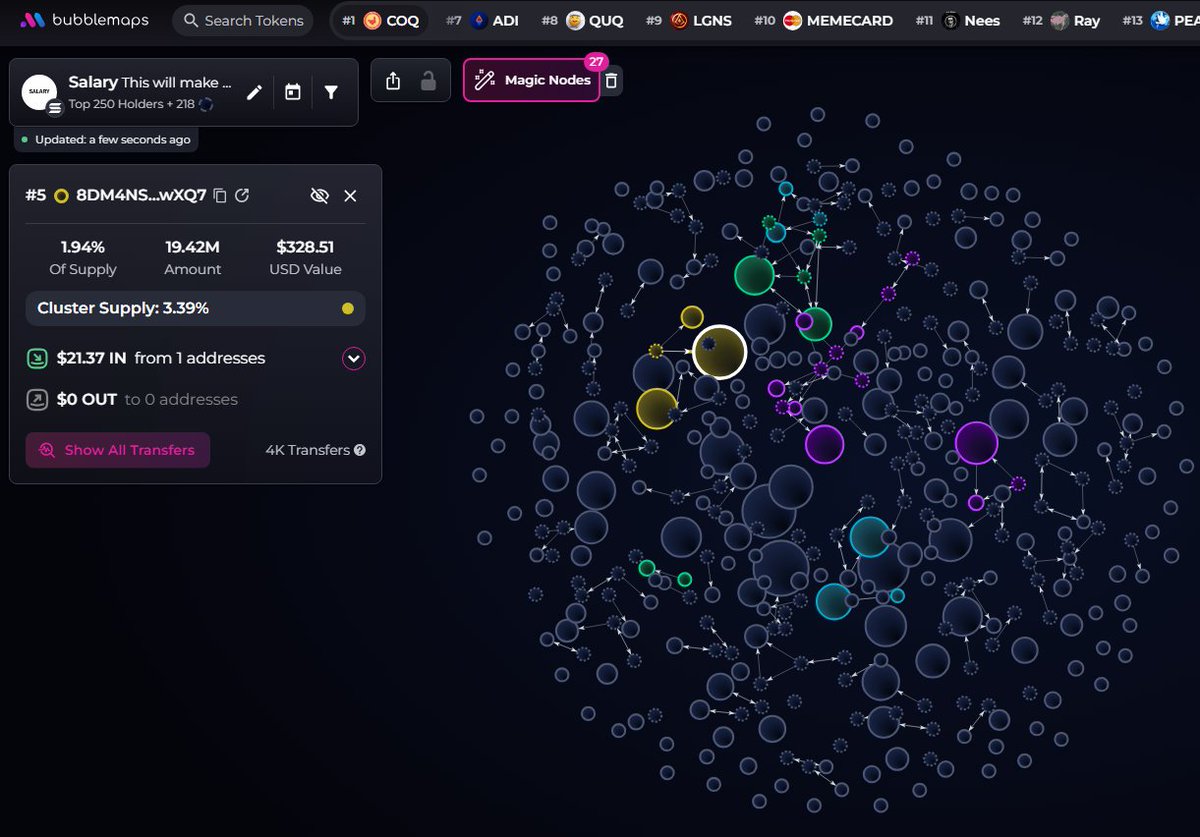Select the #1 COQ trending token
The image size is (1200, 837).
380,20
